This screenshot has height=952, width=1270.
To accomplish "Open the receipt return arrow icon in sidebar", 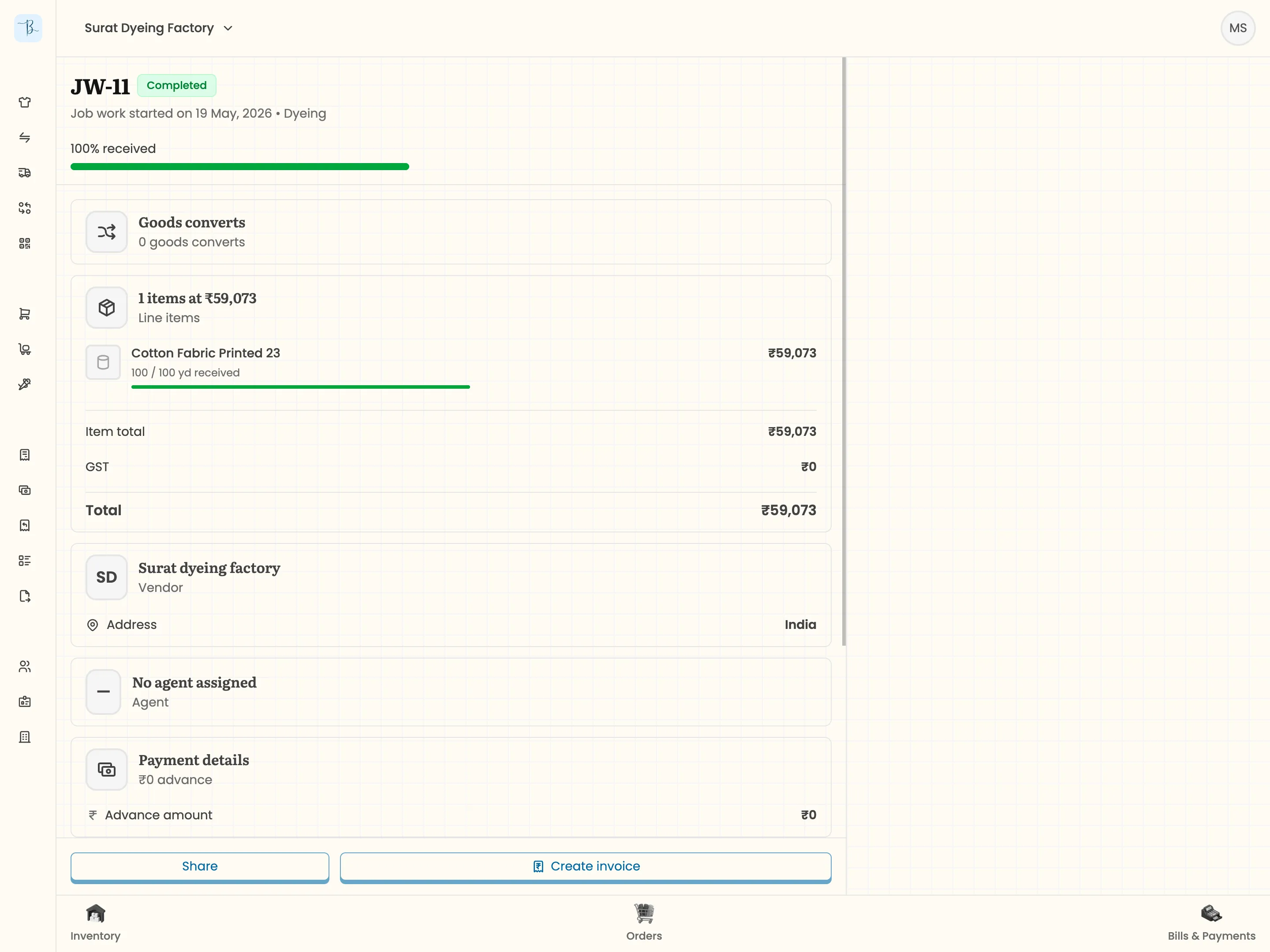I will pyautogui.click(x=25, y=526).
